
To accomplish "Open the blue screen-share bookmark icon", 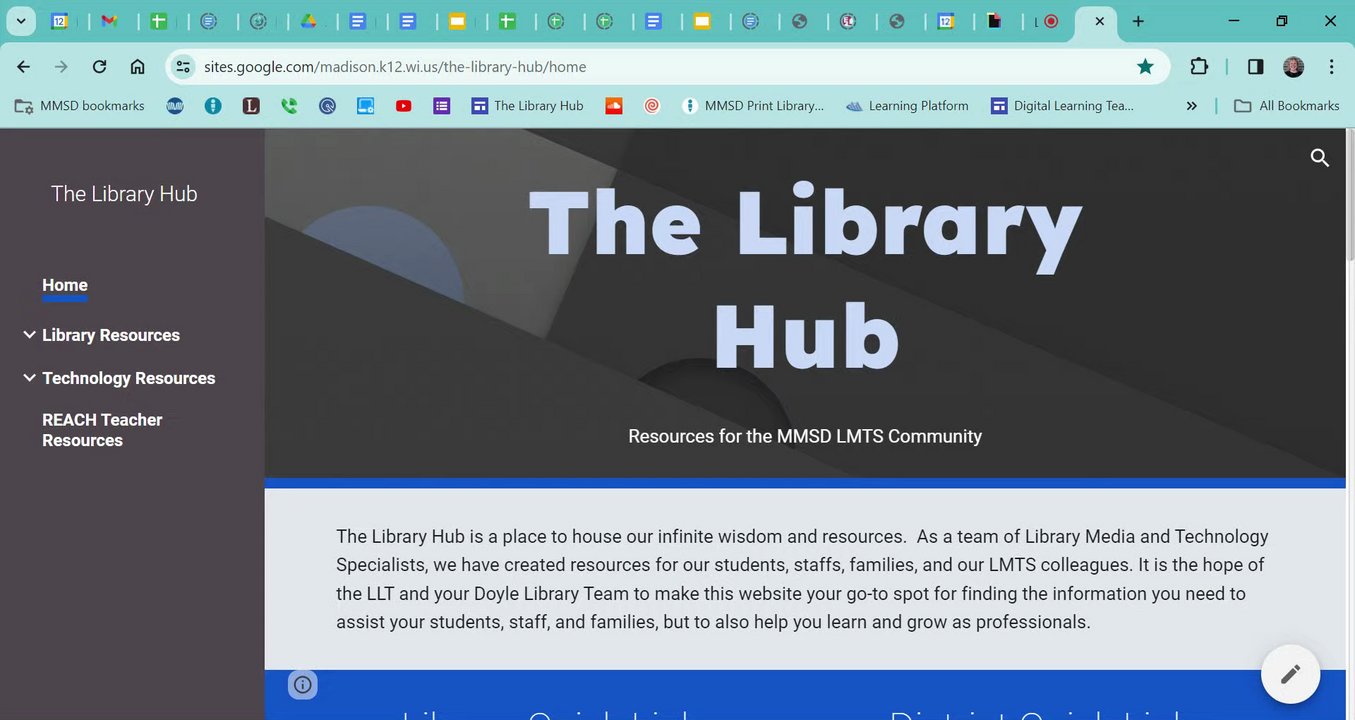I will pos(365,105).
